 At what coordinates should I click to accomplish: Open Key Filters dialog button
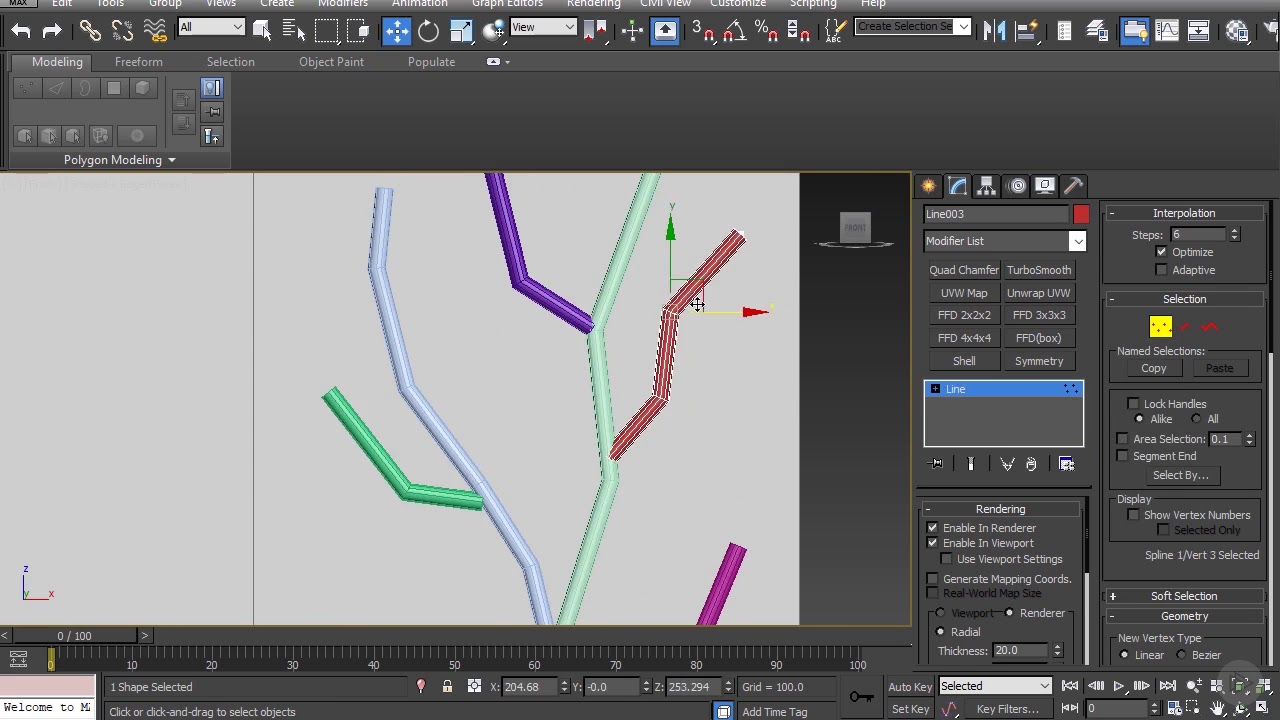pos(1008,709)
